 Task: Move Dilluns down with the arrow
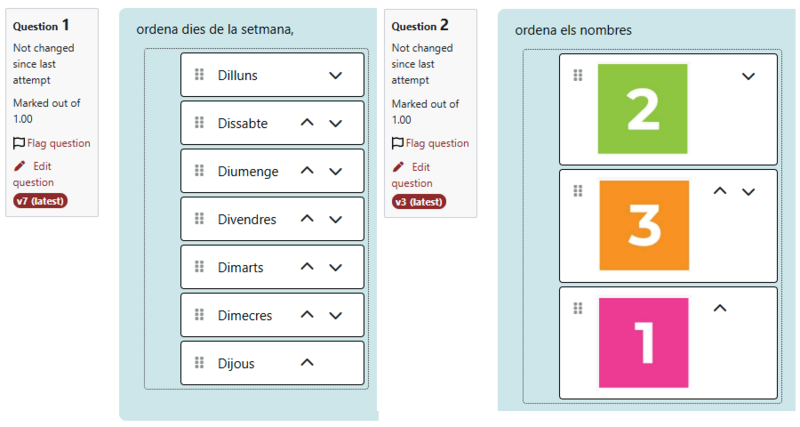pyautogui.click(x=336, y=75)
